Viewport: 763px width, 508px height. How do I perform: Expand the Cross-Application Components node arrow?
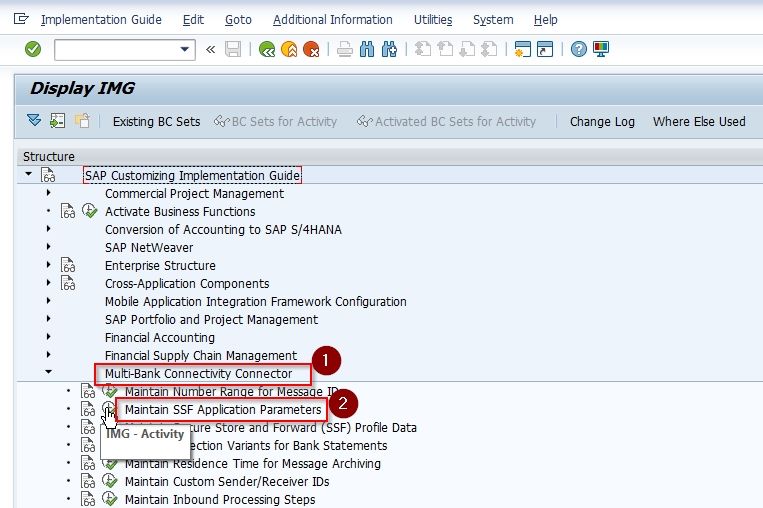pyautogui.click(x=48, y=283)
